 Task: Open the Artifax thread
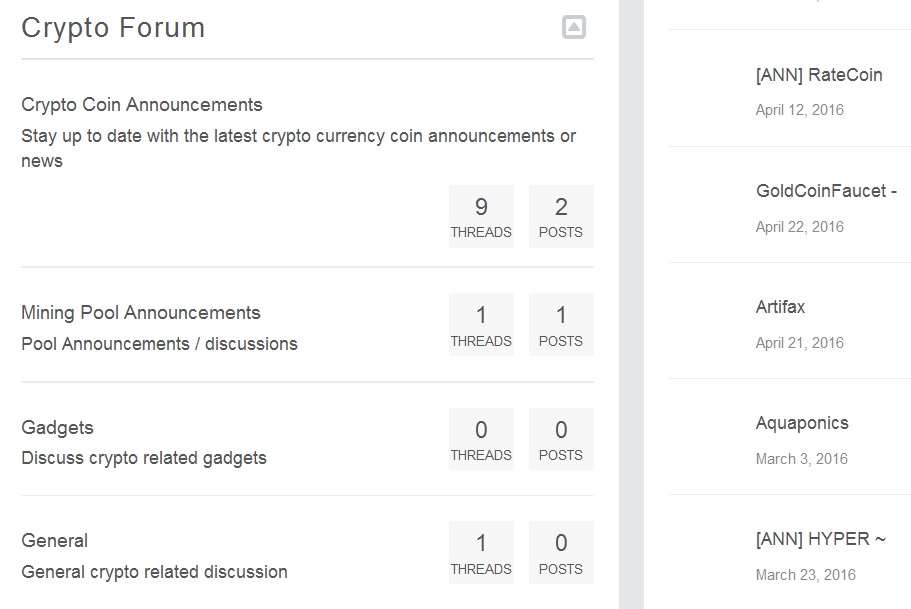780,307
